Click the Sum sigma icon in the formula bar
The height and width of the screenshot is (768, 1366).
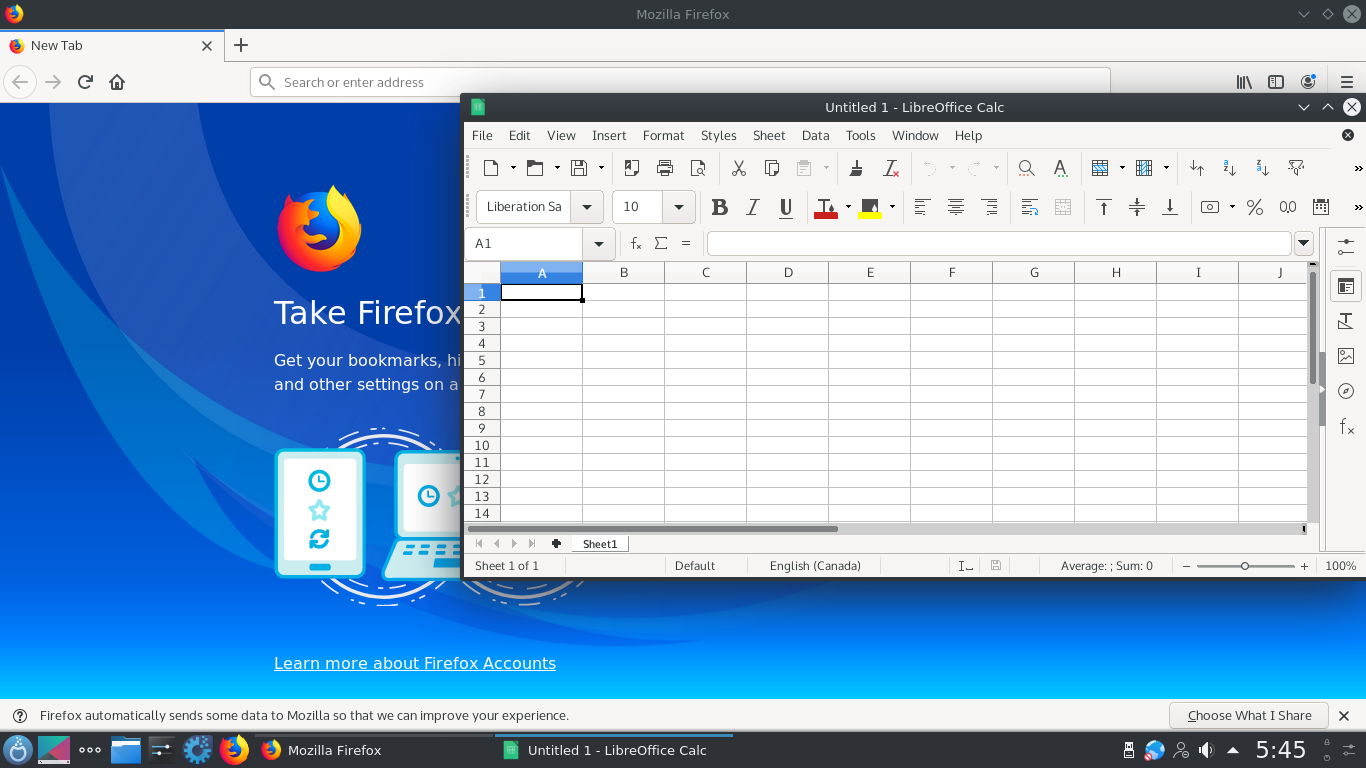point(661,243)
